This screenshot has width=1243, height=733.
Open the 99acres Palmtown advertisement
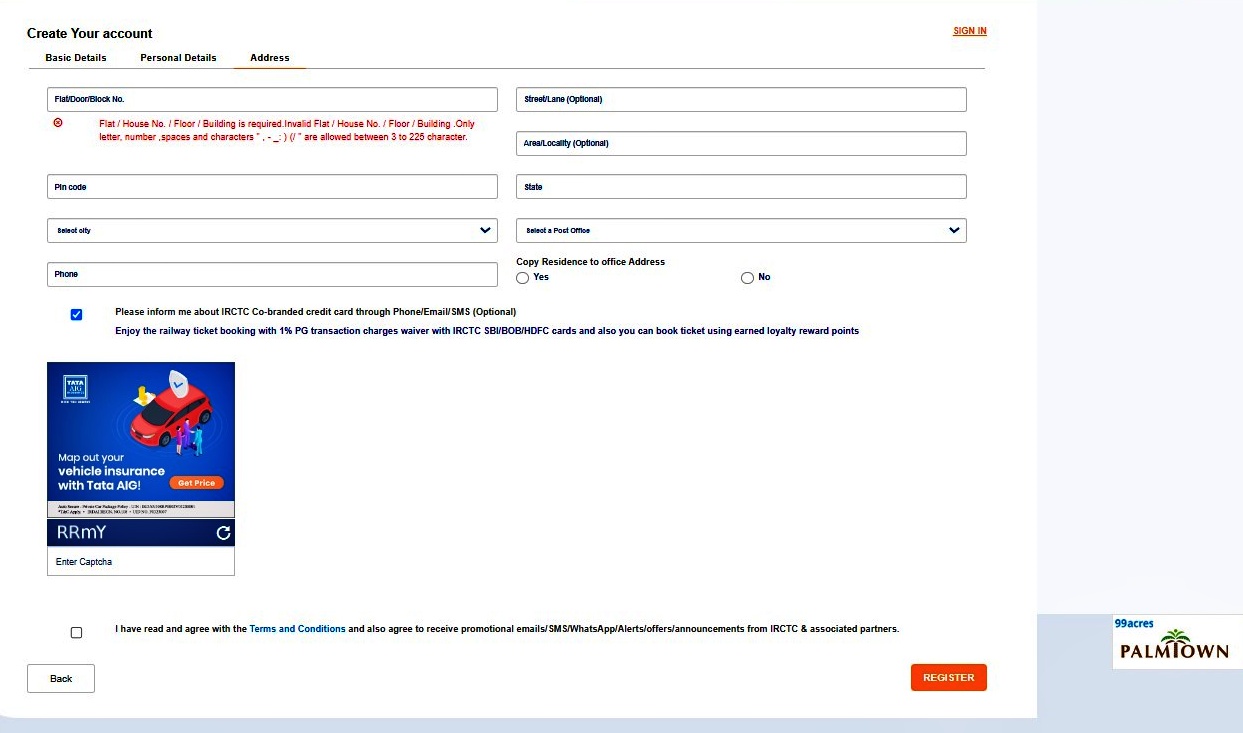(1176, 642)
